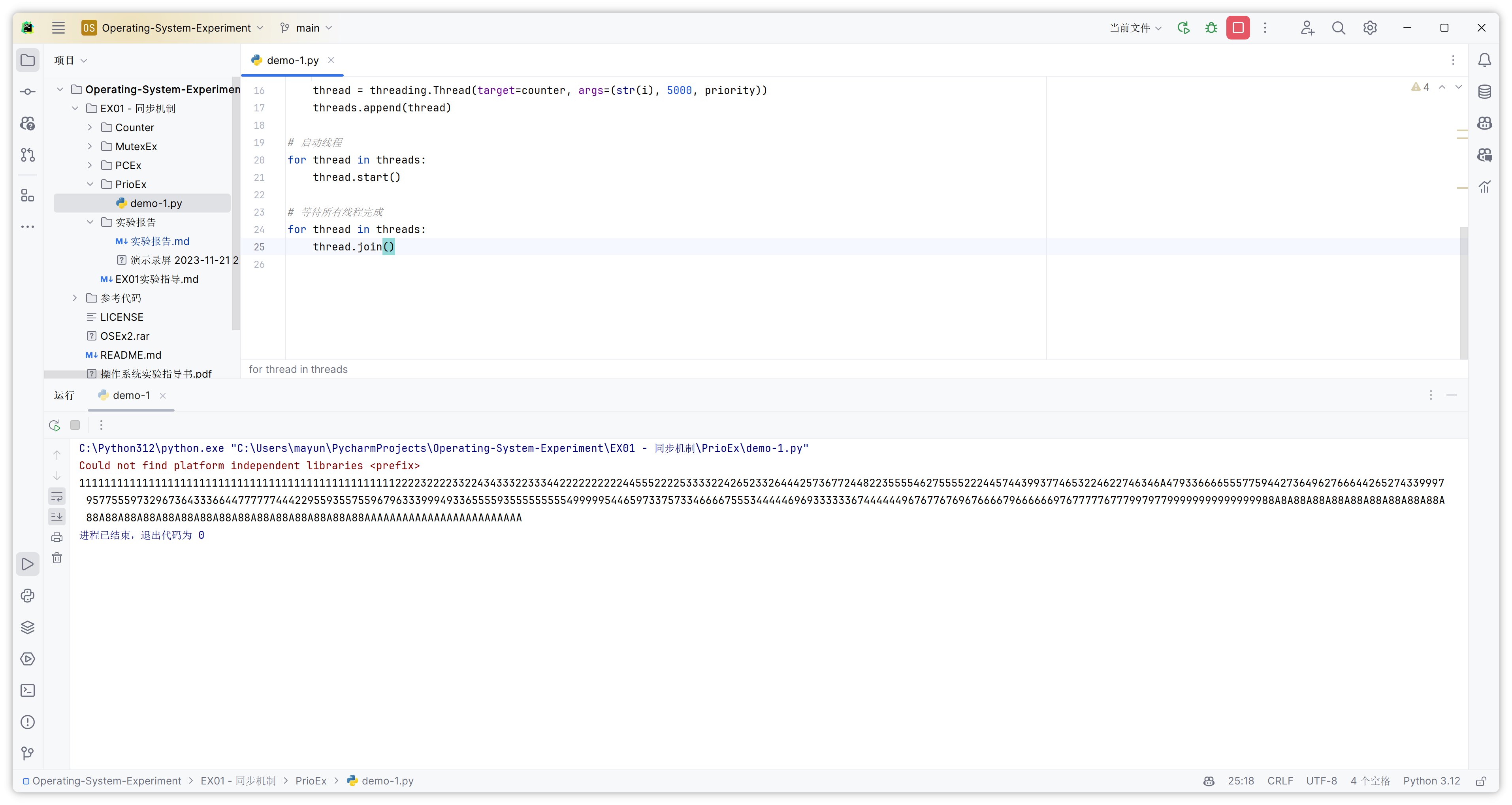Rerun demo-1 in run panel
1512x805 pixels.
coord(55,425)
